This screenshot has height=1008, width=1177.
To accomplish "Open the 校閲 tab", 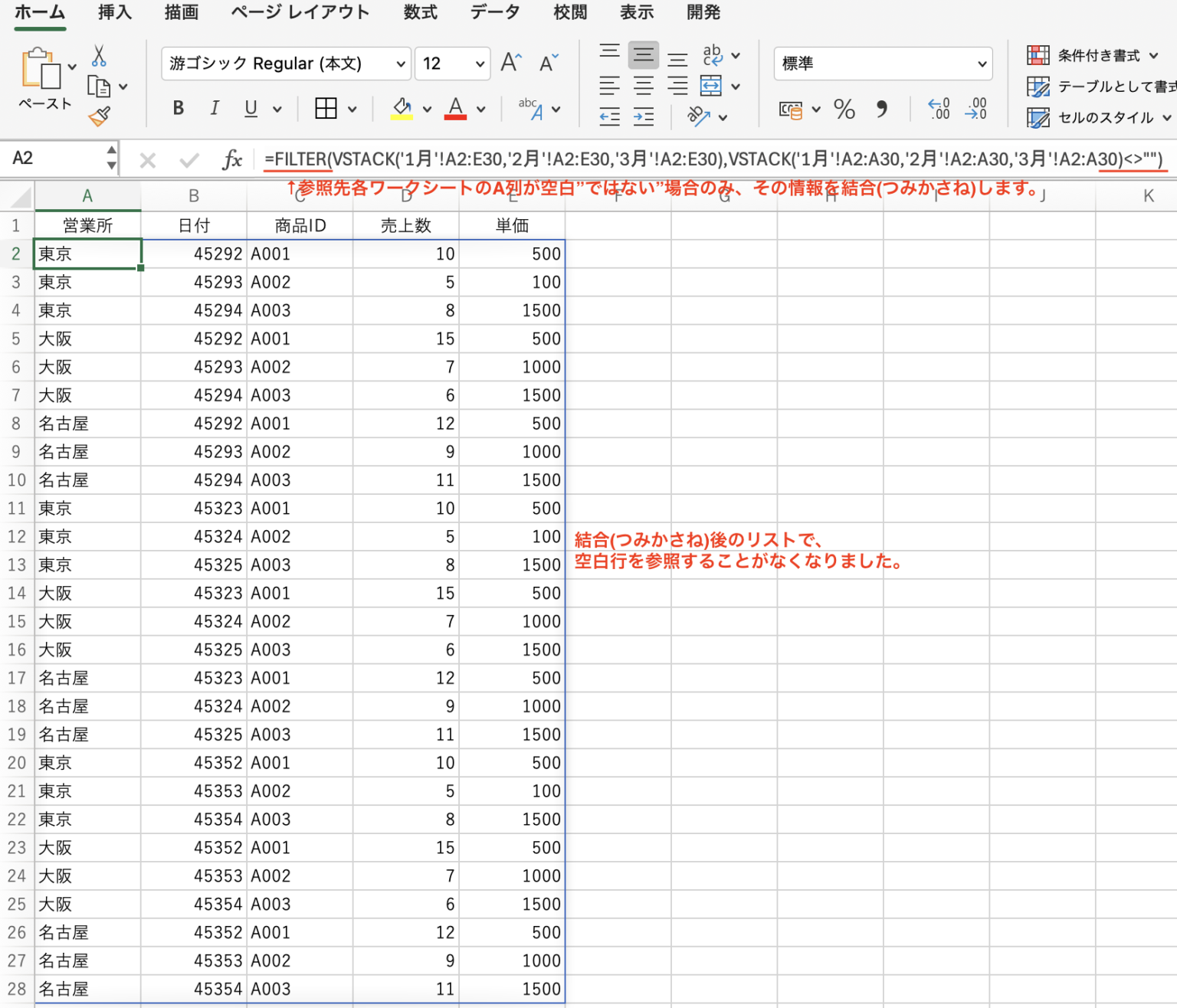I will point(570,12).
